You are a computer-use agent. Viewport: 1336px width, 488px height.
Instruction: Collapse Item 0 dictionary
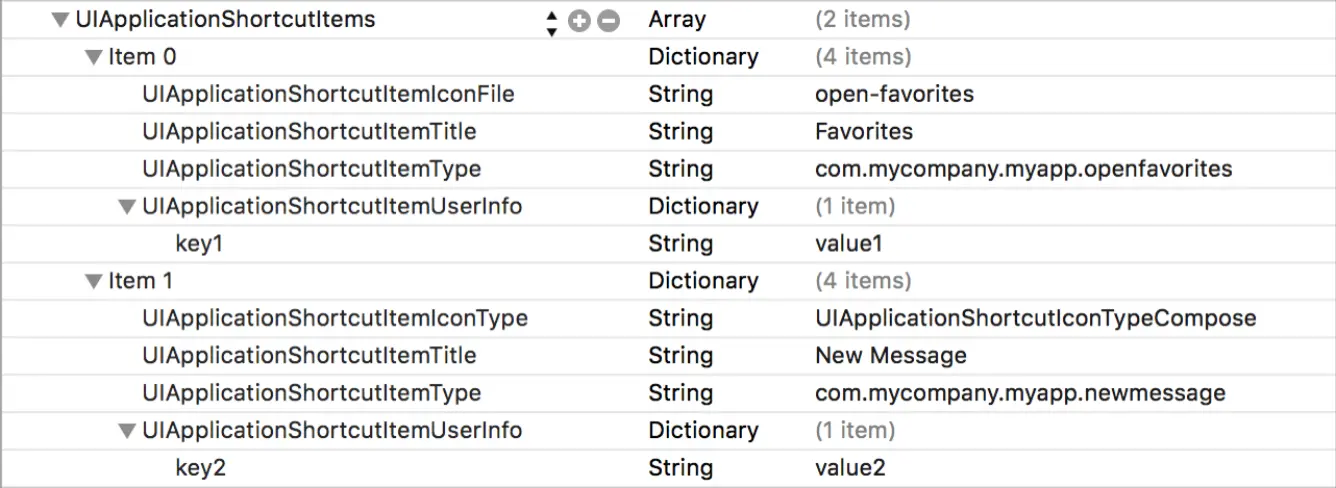[x=94, y=58]
